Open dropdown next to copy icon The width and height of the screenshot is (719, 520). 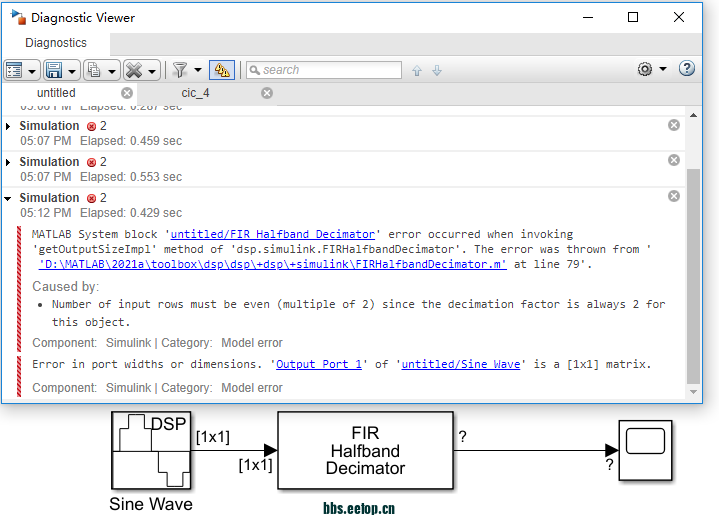point(111,72)
